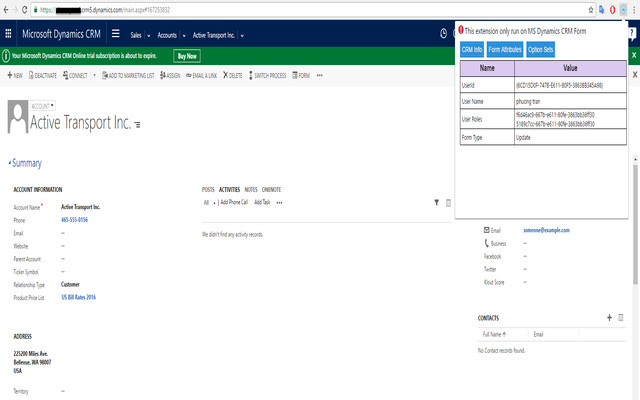The image size is (640, 400).
Task: Click NEW in command bar
Action: coord(15,76)
